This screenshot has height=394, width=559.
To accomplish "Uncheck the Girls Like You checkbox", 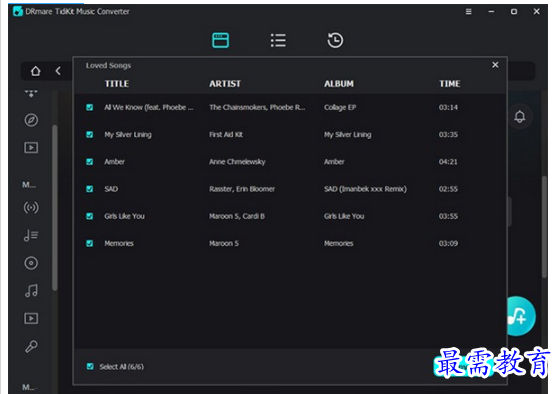I will tap(89, 216).
